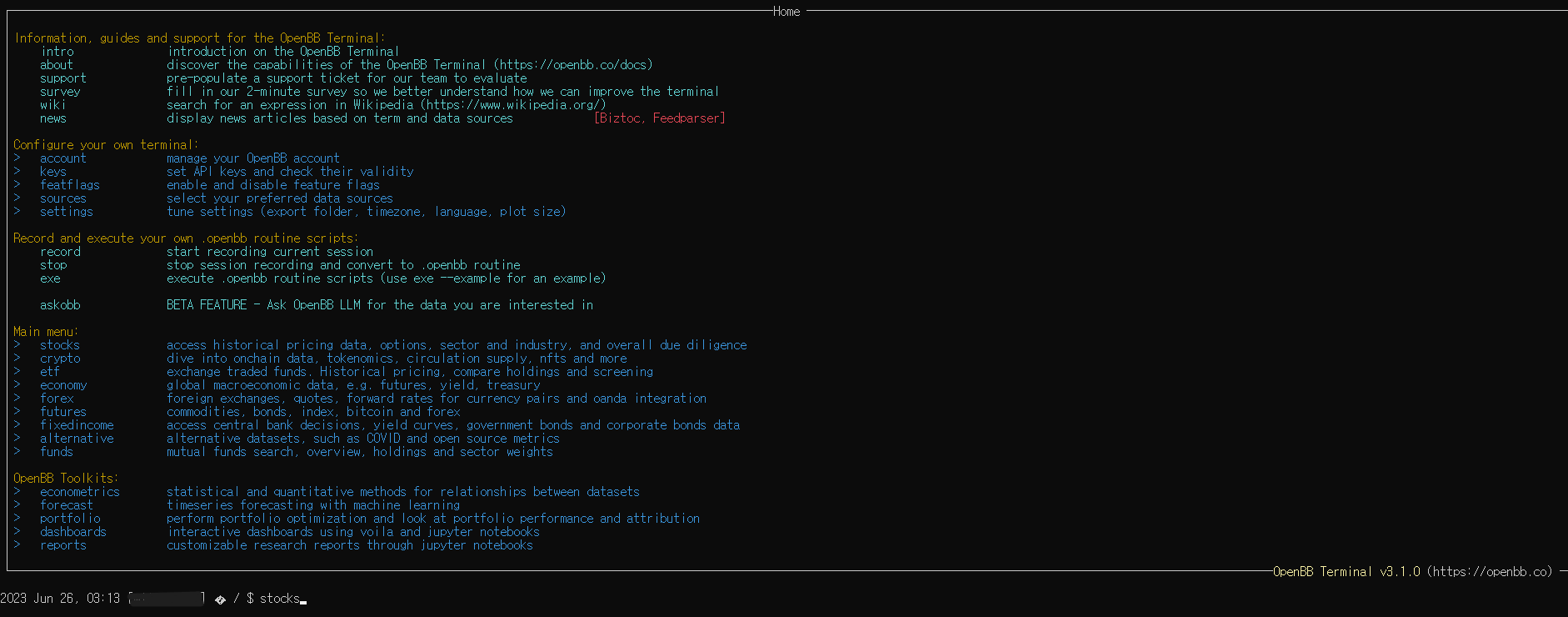1568x617 pixels.
Task: Click the 'portfolio' toolkit entry
Action: (70, 519)
